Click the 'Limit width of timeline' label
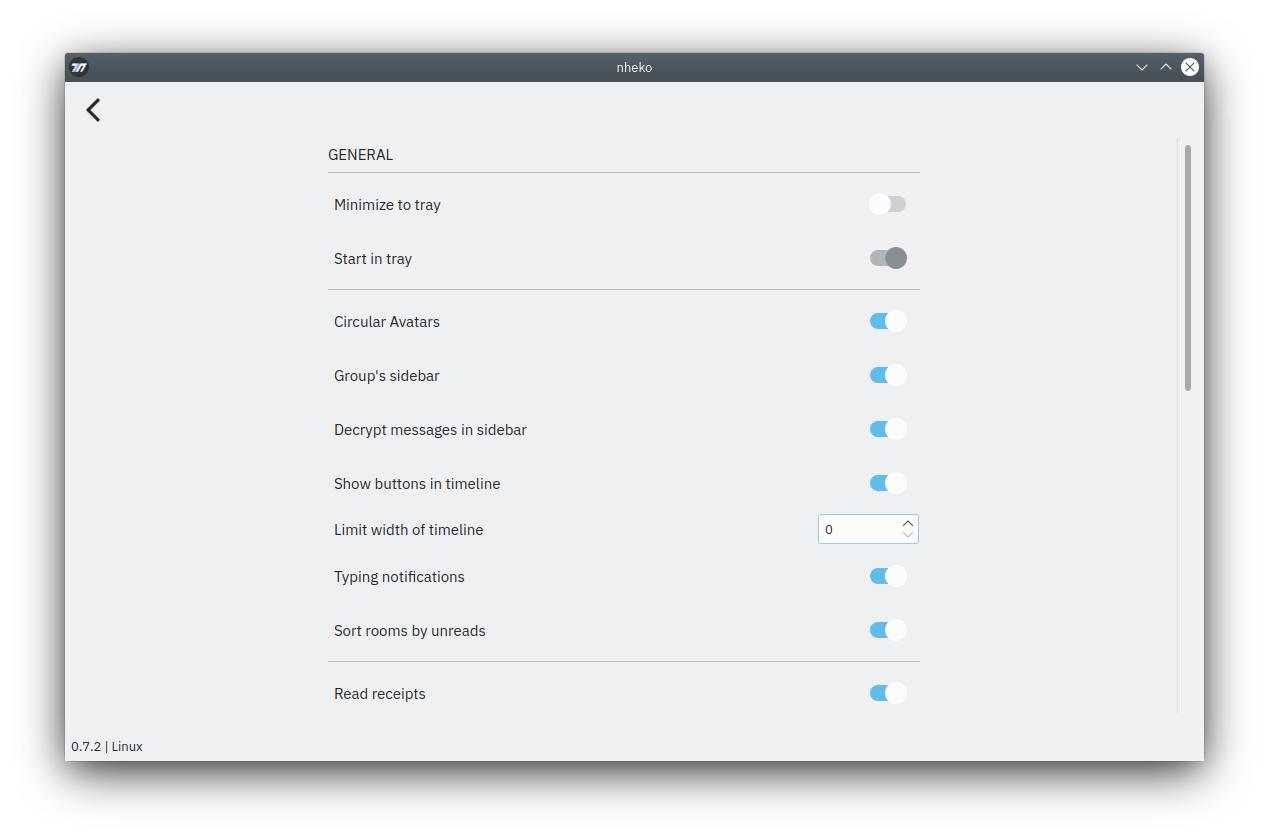Image resolution: width=1269 pixels, height=838 pixels. point(408,530)
